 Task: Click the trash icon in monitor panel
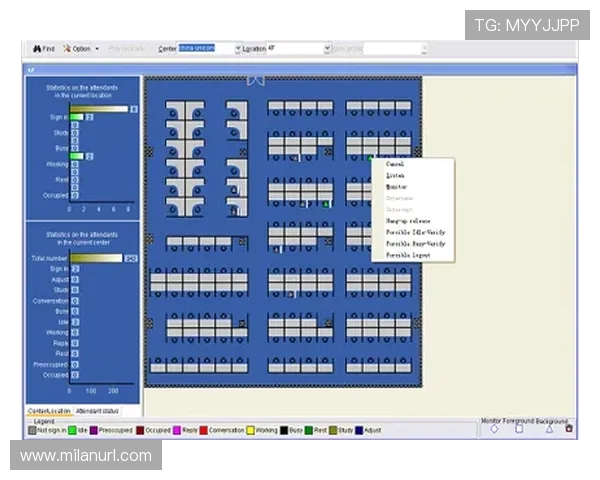point(569,429)
